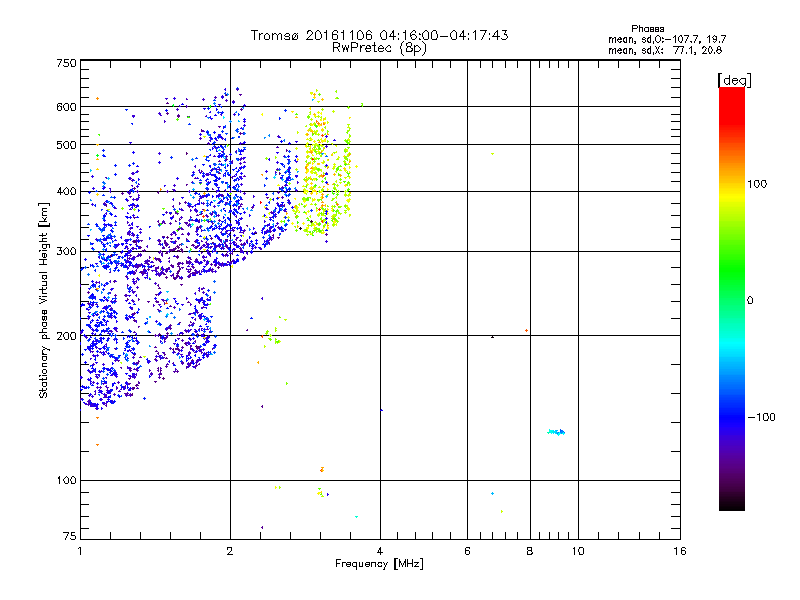Click the orange point near 8 MHz, 200 km
The height and width of the screenshot is (600, 800).
pyautogui.click(x=527, y=331)
